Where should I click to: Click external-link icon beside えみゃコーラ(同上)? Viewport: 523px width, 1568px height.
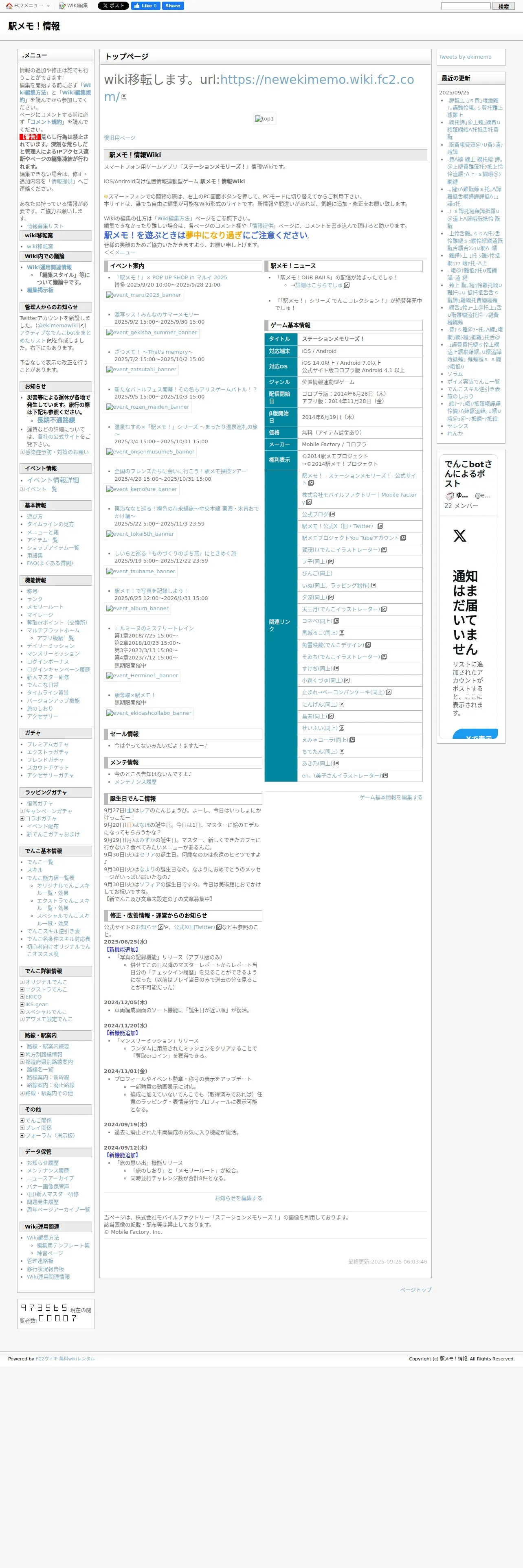click(352, 740)
